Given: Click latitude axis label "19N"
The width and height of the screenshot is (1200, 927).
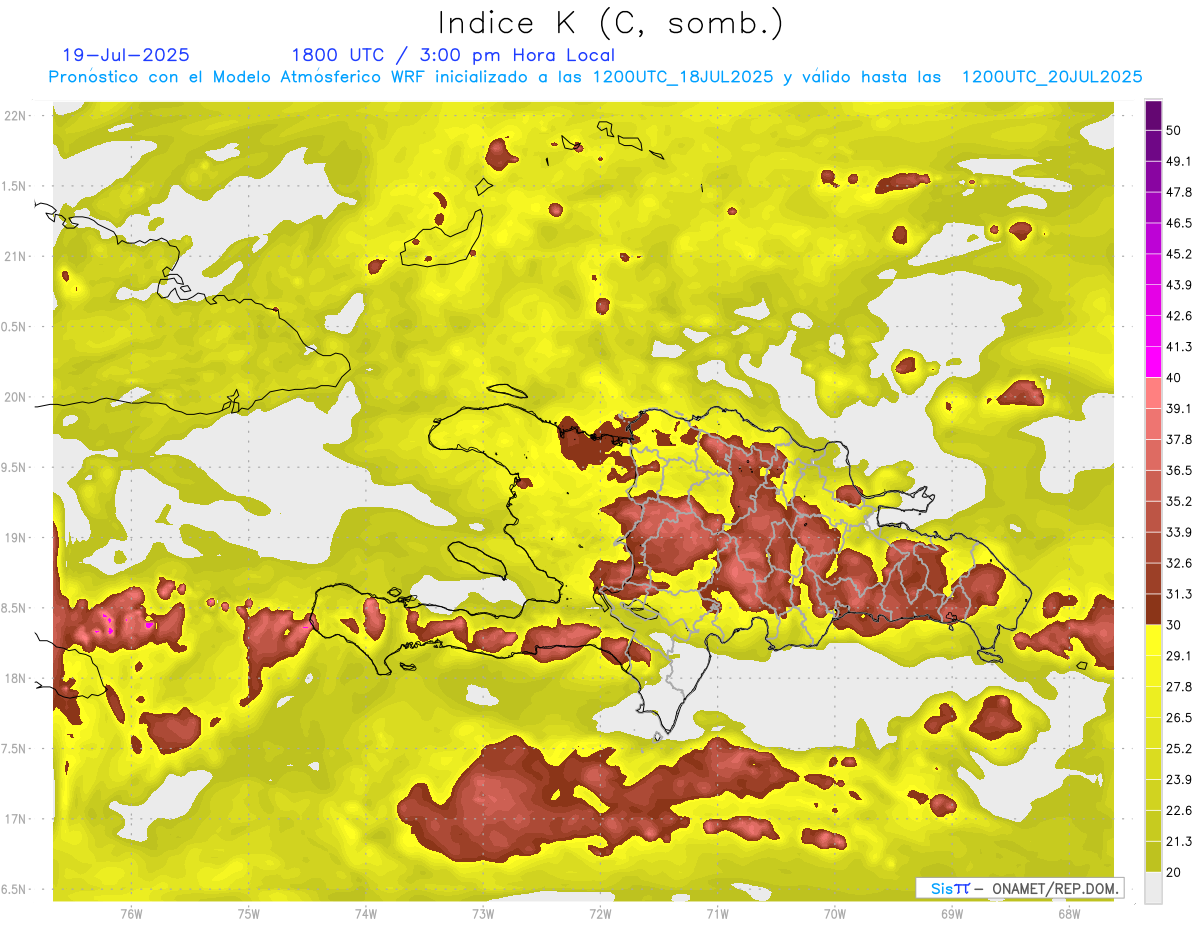Looking at the screenshot, I should 16,538.
